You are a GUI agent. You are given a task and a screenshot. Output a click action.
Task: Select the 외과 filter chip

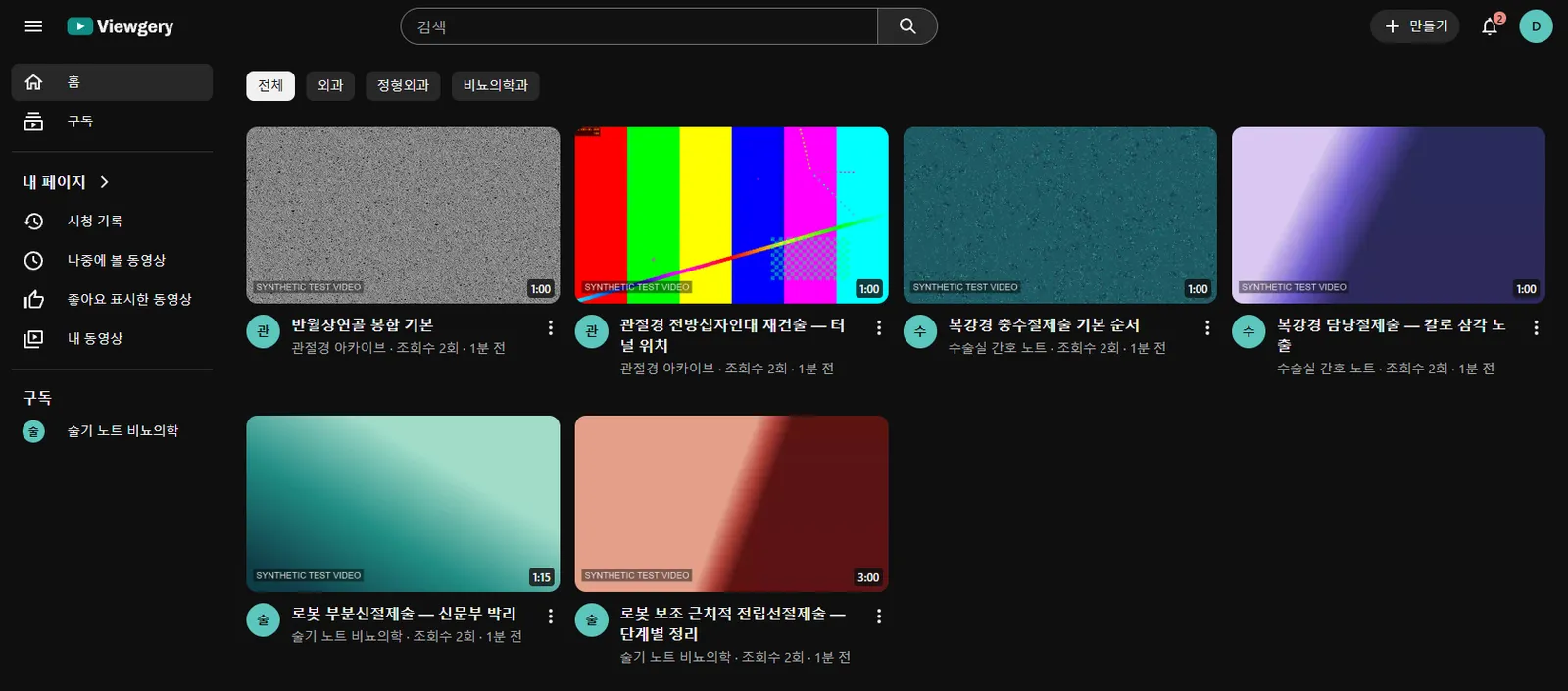tap(330, 86)
